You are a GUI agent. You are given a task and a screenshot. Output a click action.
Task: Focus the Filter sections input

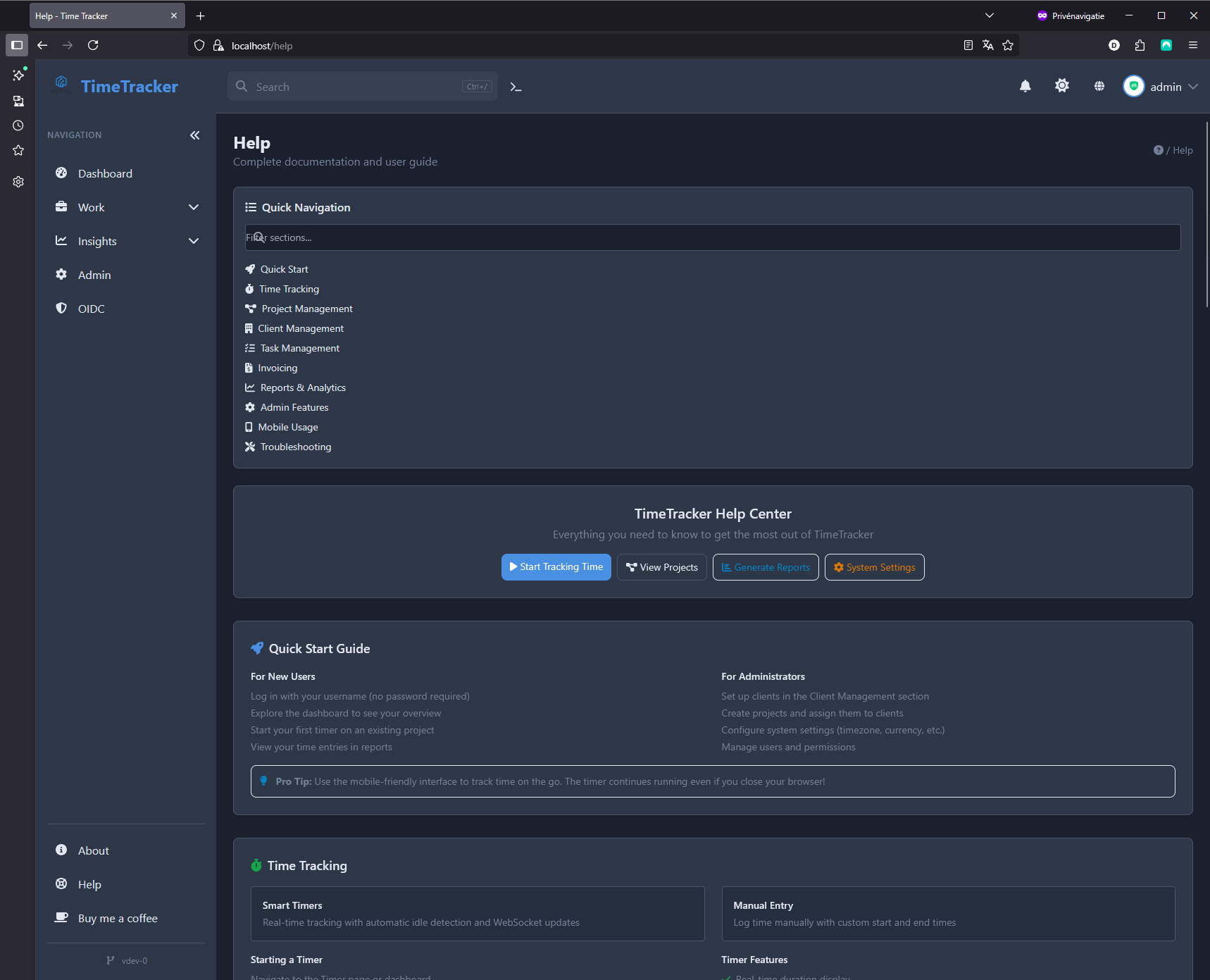pos(712,237)
